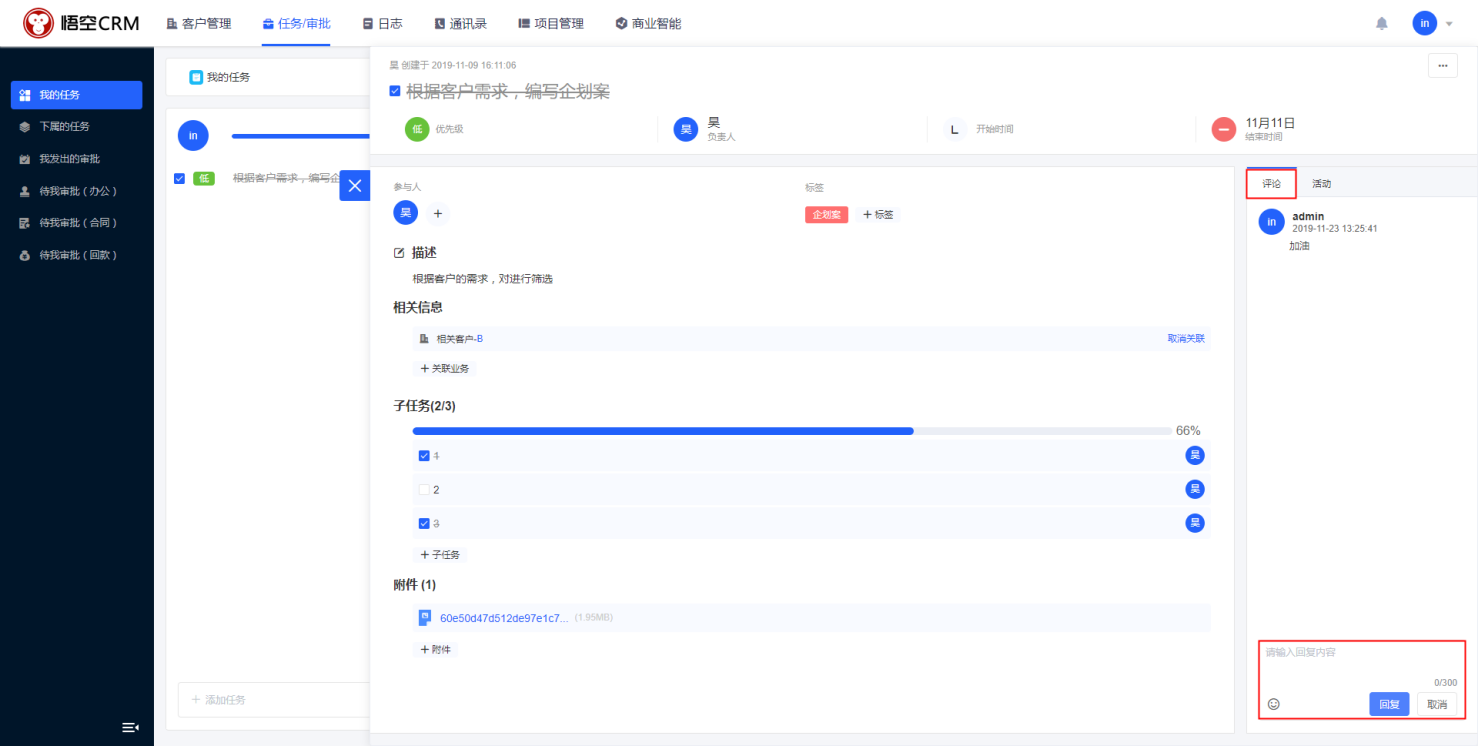Collapse the left sidebar menu icon
This screenshot has height=746, width=1478.
pos(130,727)
